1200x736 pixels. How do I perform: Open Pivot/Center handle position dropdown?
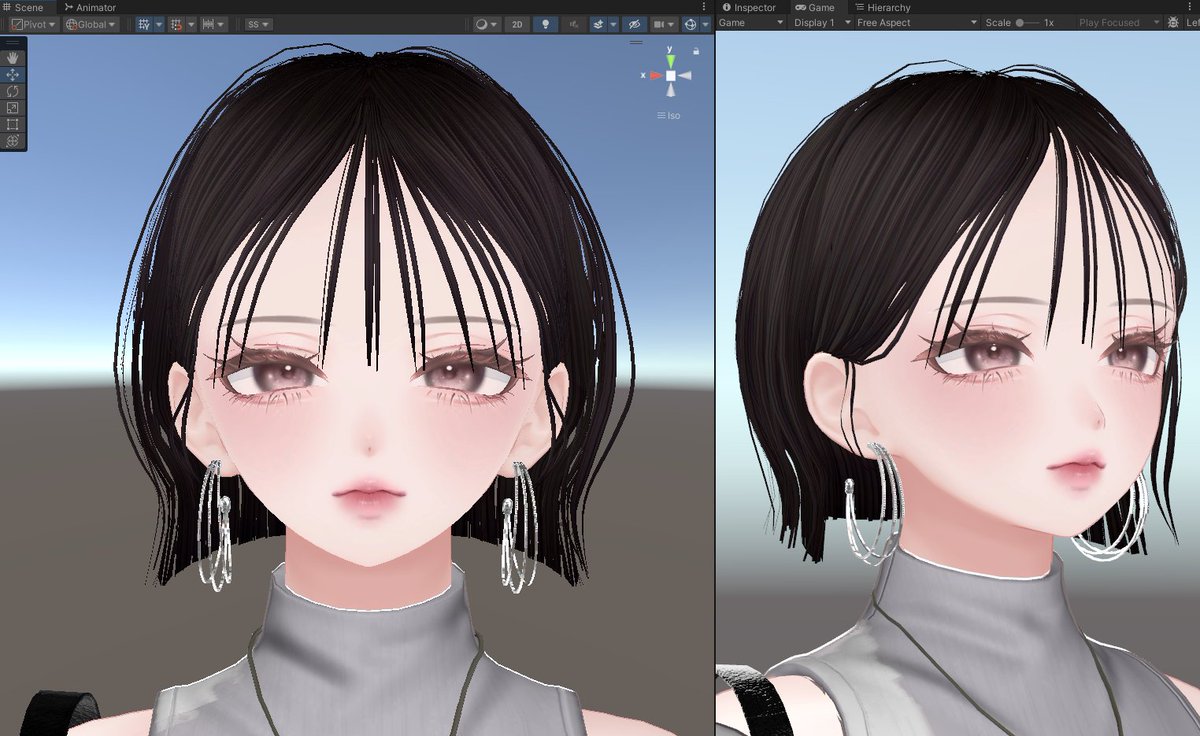coord(33,24)
